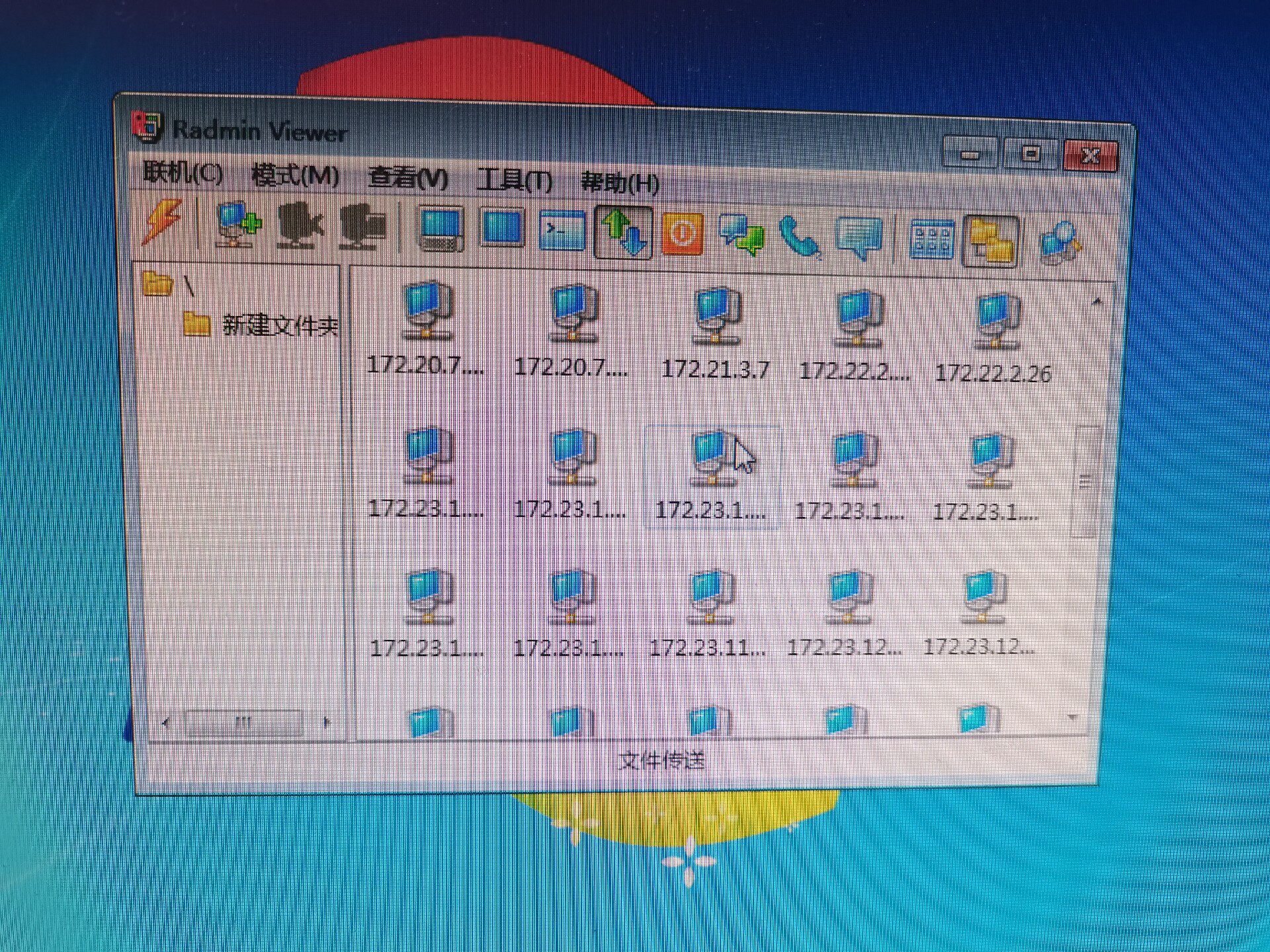Open the 联机(C) menu
1270x952 pixels.
183,173
